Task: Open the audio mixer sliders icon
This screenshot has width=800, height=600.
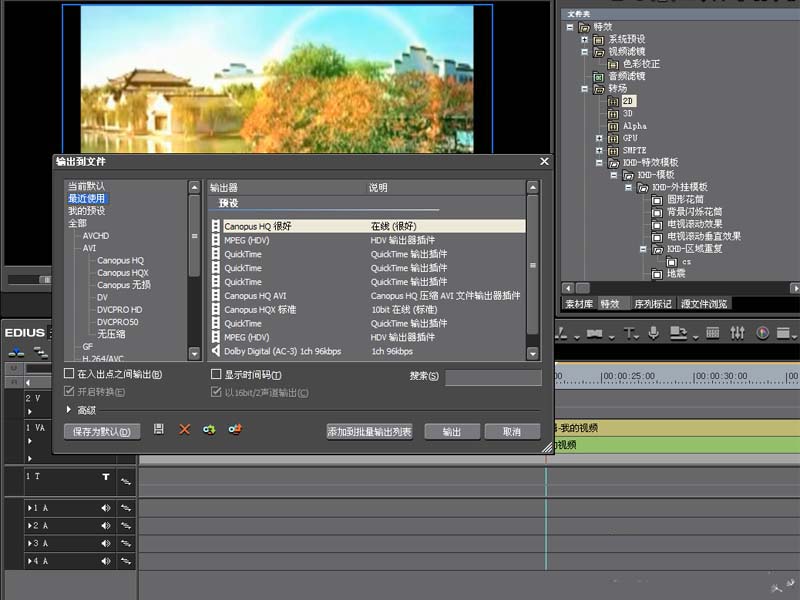Action: pyautogui.click(x=737, y=334)
